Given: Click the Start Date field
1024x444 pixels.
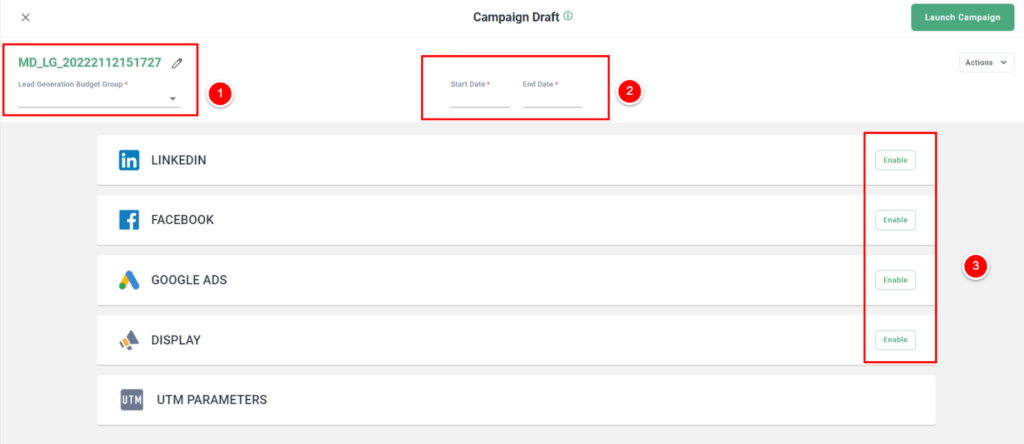Looking at the screenshot, I should pyautogui.click(x=480, y=99).
